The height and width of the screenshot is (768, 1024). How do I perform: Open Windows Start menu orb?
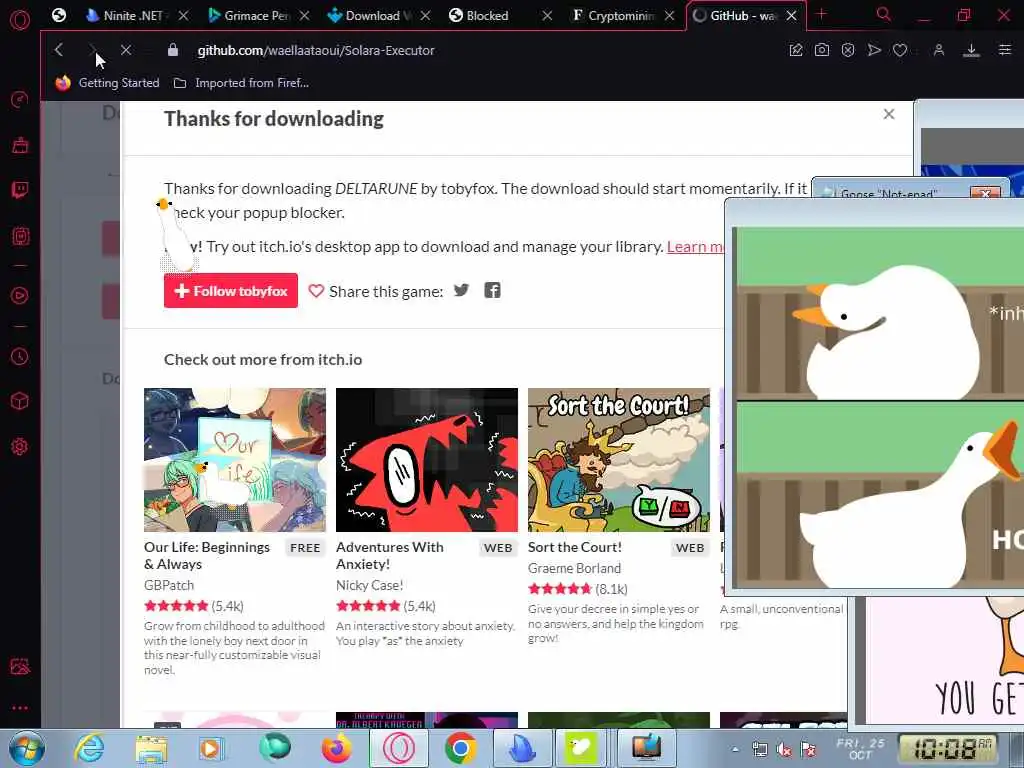click(26, 748)
